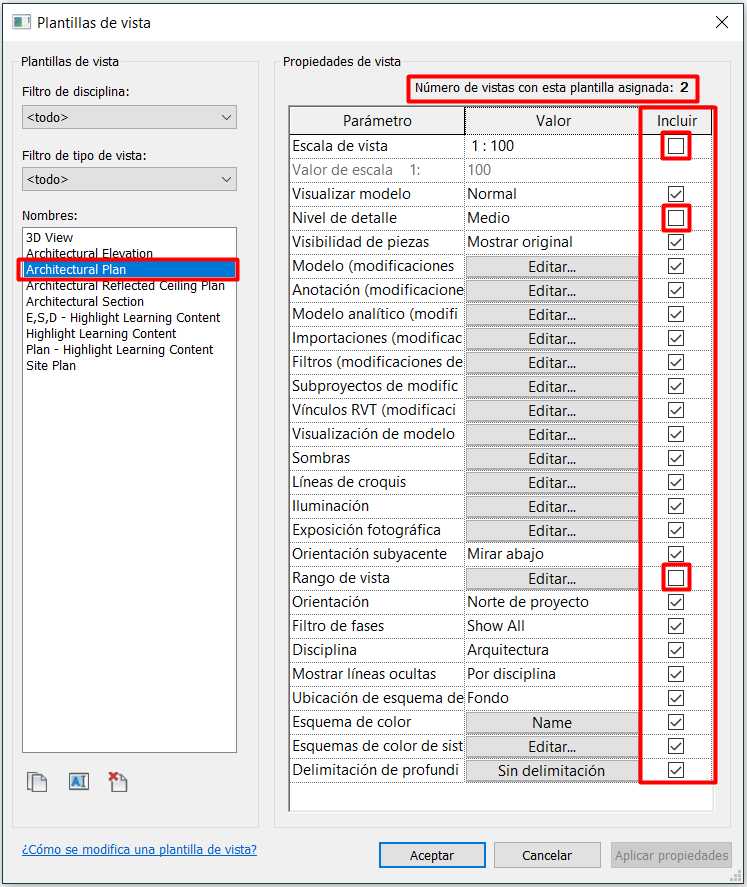Enable Incluir for Rango de vista
Image resolution: width=747 pixels, height=887 pixels.
[x=676, y=578]
